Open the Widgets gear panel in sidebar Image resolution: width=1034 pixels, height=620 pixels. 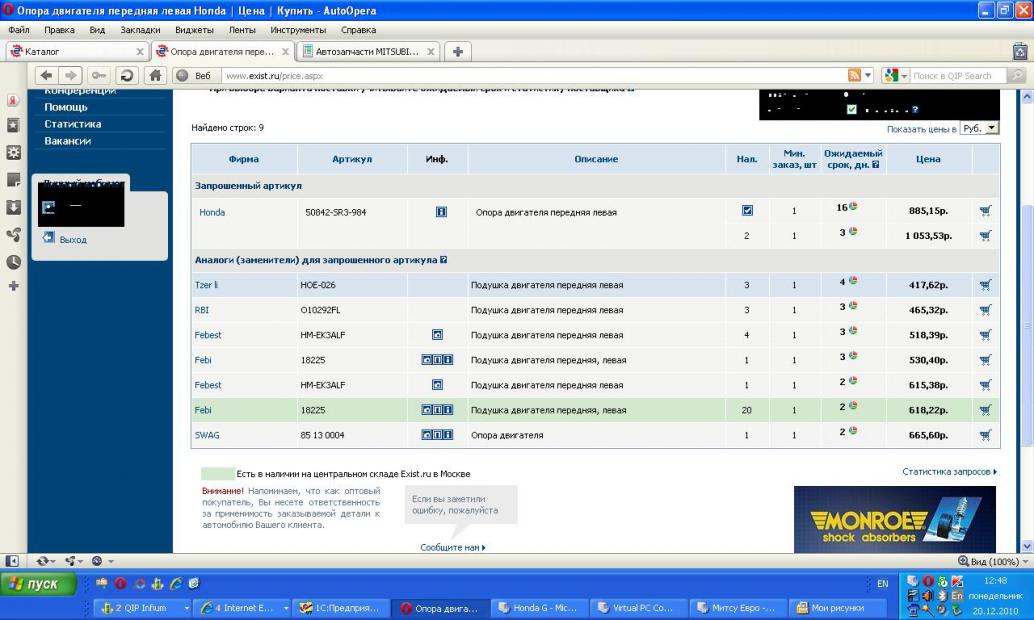coord(13,152)
